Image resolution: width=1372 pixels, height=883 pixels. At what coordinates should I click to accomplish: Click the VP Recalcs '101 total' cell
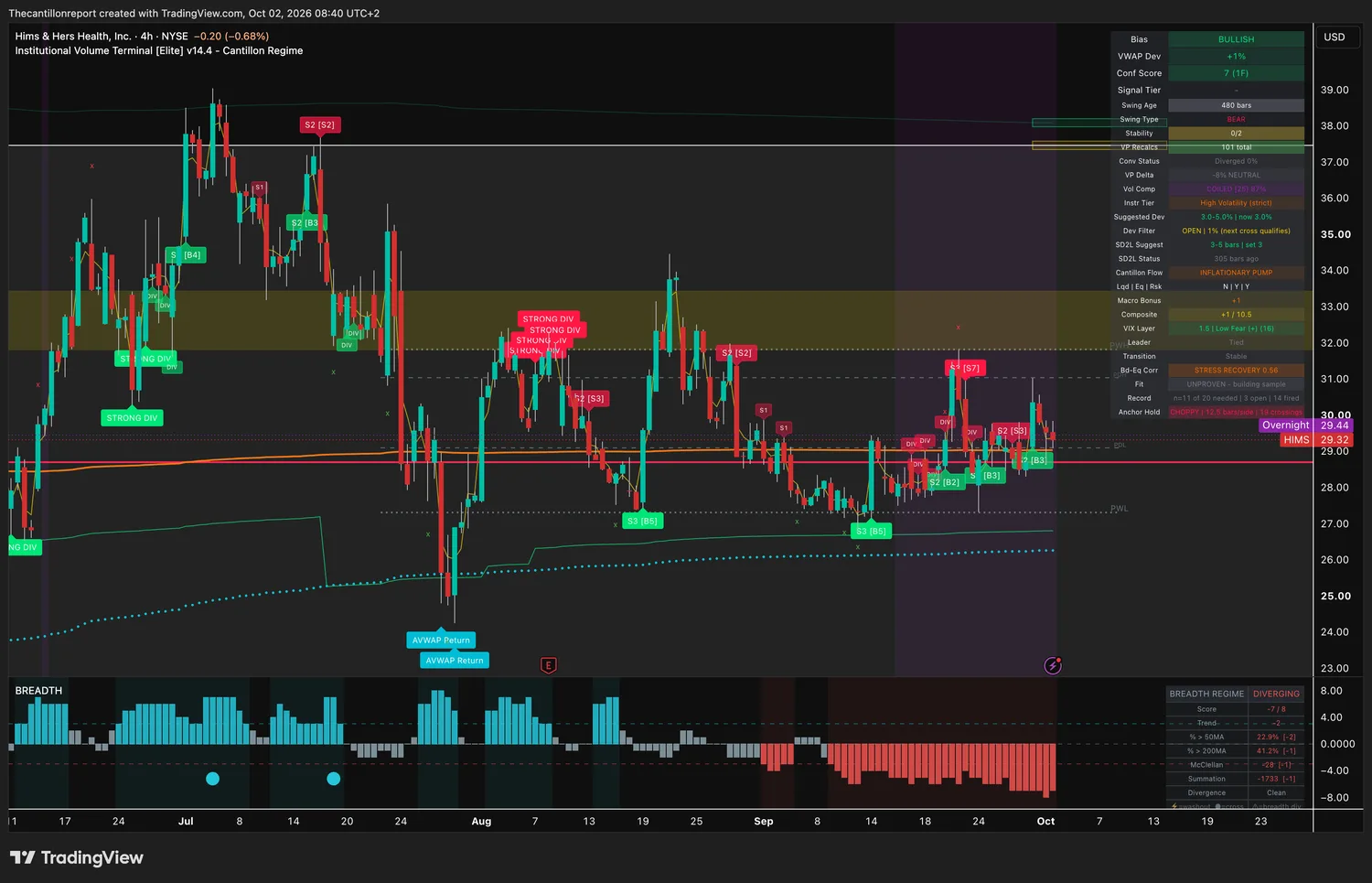tap(1236, 147)
